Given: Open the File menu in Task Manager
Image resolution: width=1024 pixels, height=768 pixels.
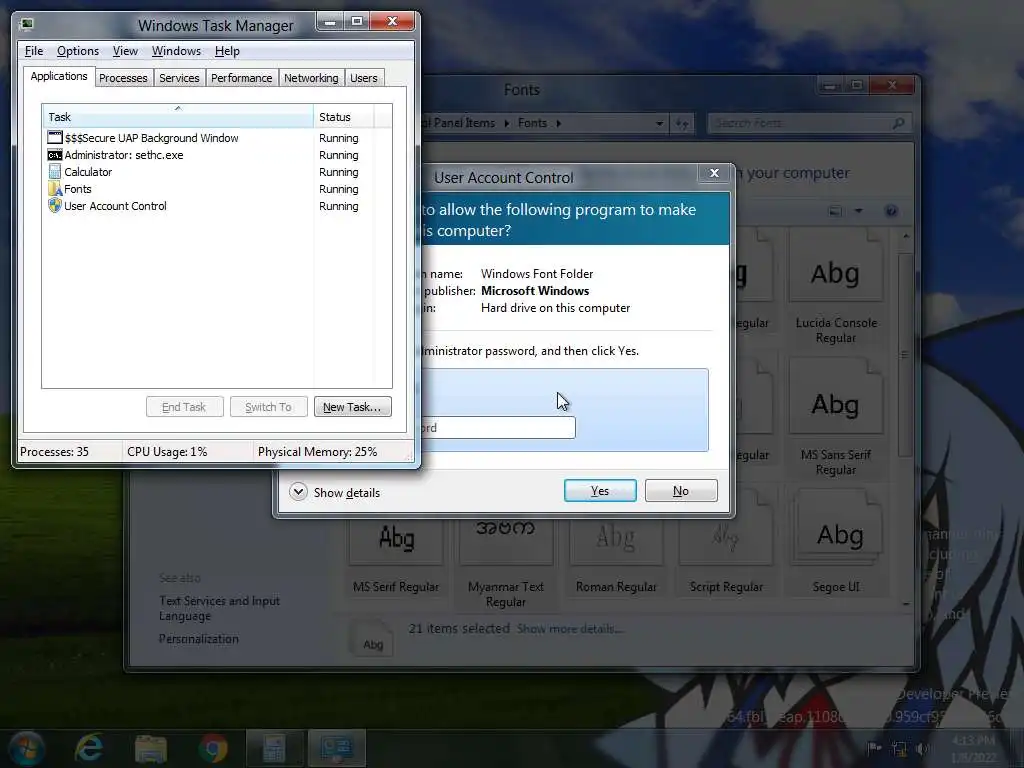Looking at the screenshot, I should coord(34,51).
